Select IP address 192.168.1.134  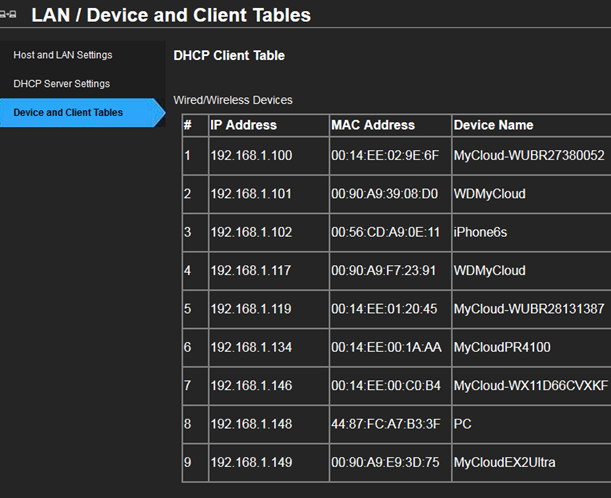pyautogui.click(x=251, y=347)
